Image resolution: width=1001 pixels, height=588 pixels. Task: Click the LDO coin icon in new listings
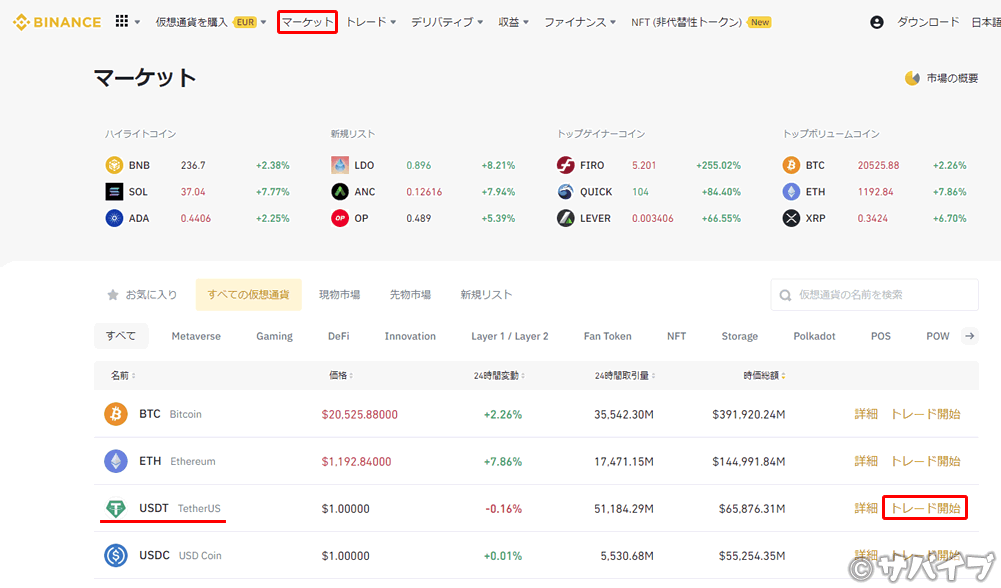pos(340,165)
